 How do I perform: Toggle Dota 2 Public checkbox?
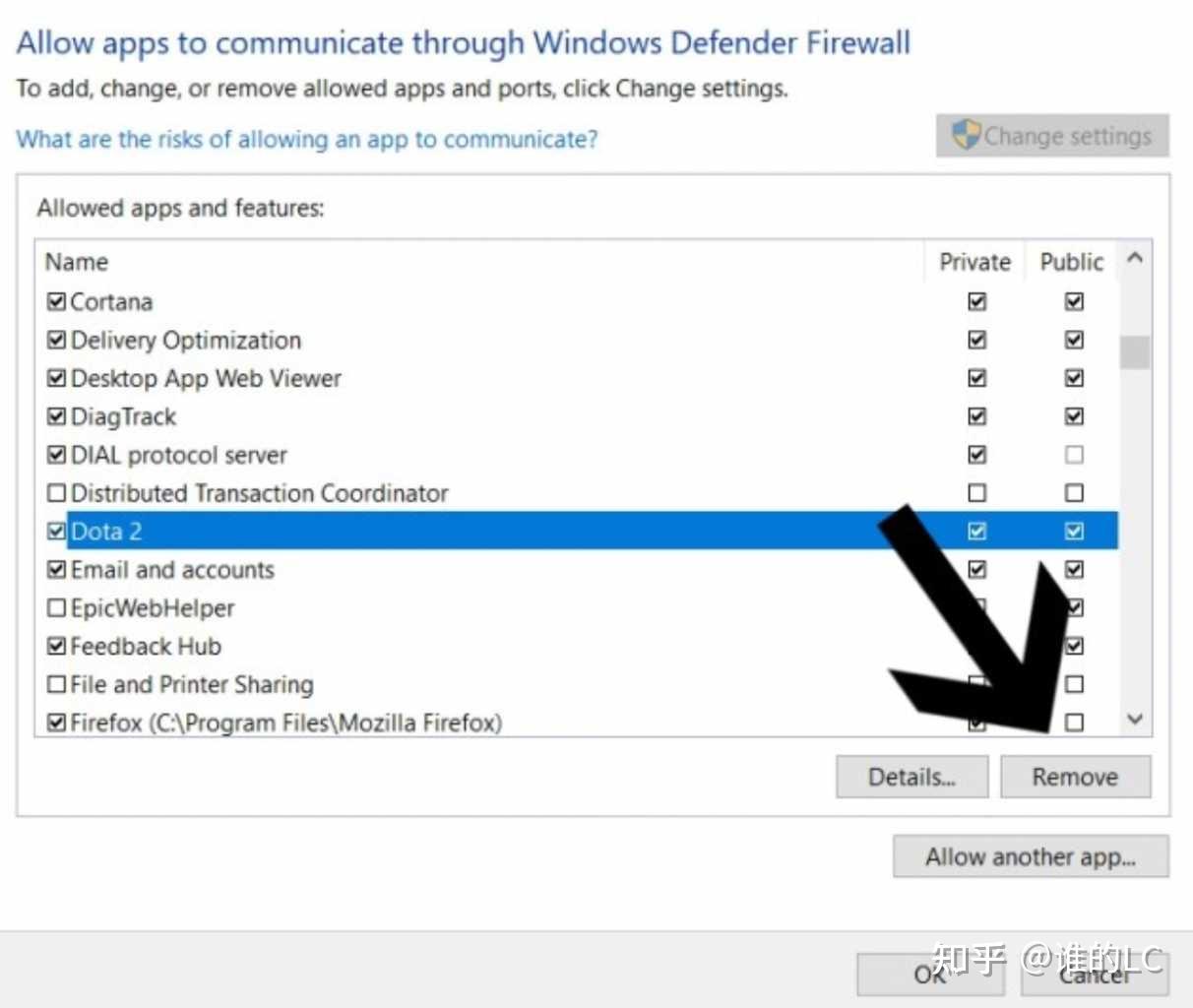point(1074,532)
